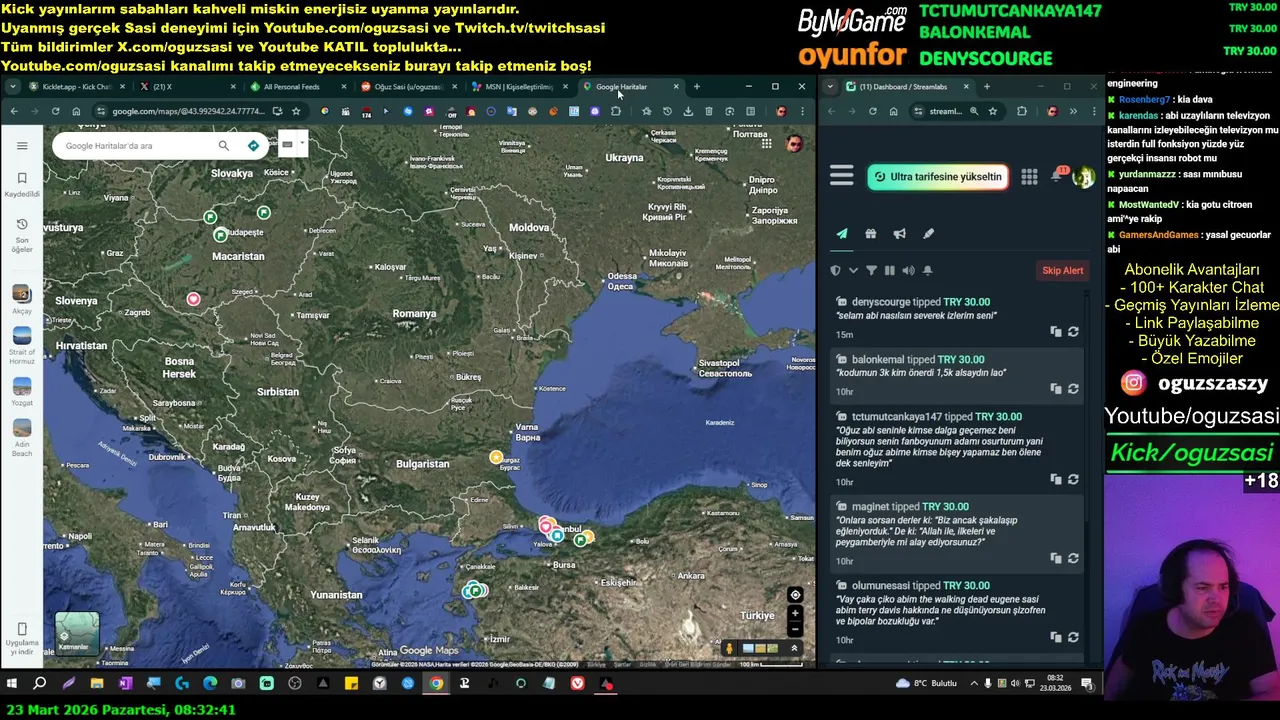Pause the alert queue in Streamlabs
Image resolution: width=1280 pixels, height=720 pixels.
click(889, 271)
